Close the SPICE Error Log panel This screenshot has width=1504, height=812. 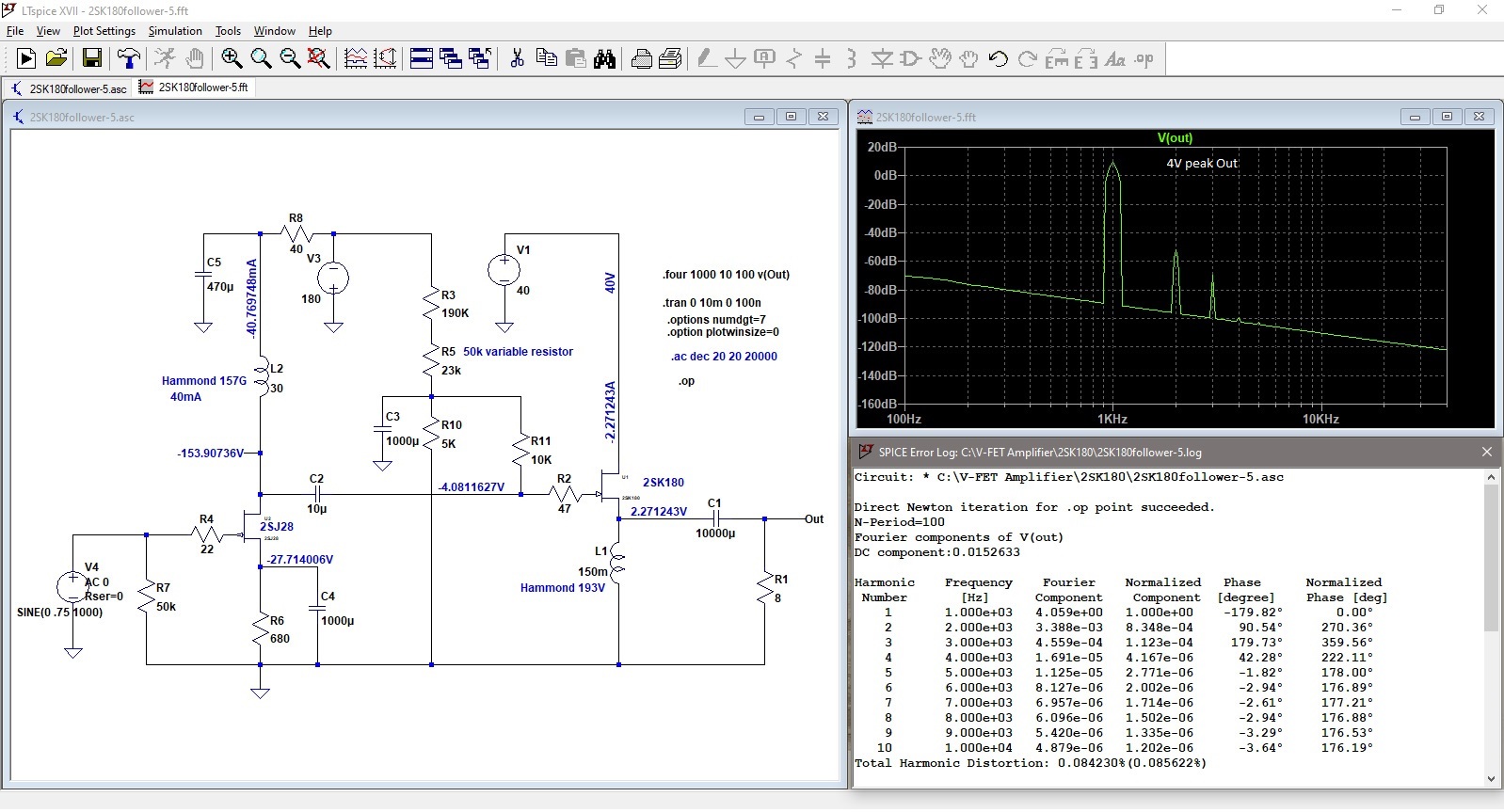pyautogui.click(x=1487, y=452)
